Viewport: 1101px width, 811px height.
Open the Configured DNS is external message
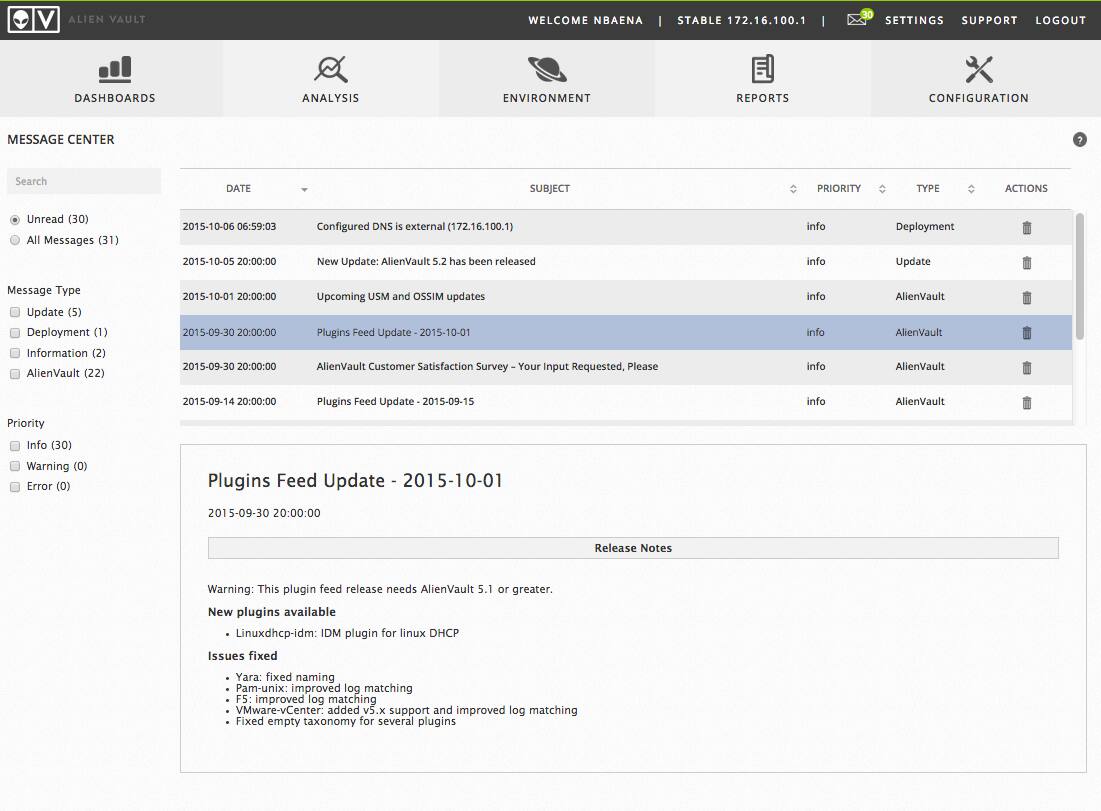coord(415,226)
